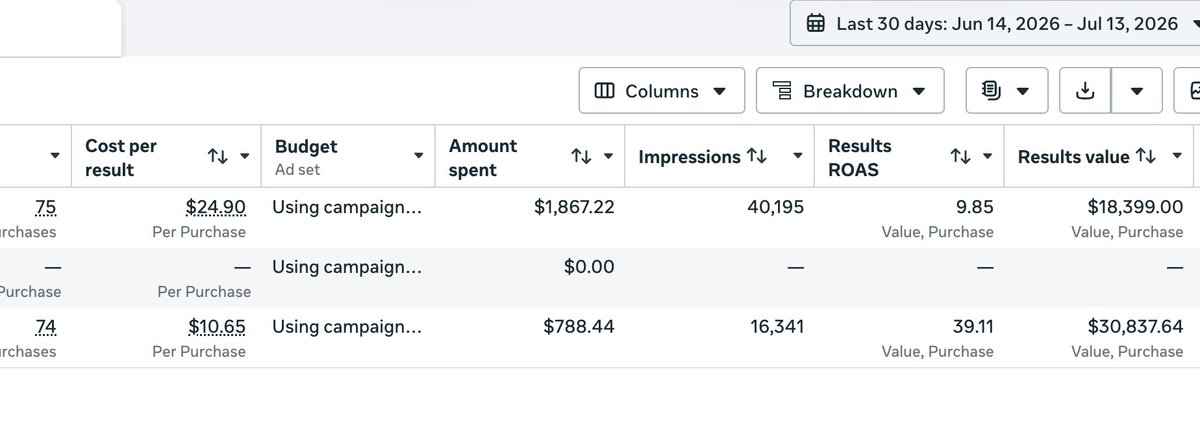This screenshot has width=1200, height=425.
Task: Sort by Cost per result arrows
Action: point(217,156)
